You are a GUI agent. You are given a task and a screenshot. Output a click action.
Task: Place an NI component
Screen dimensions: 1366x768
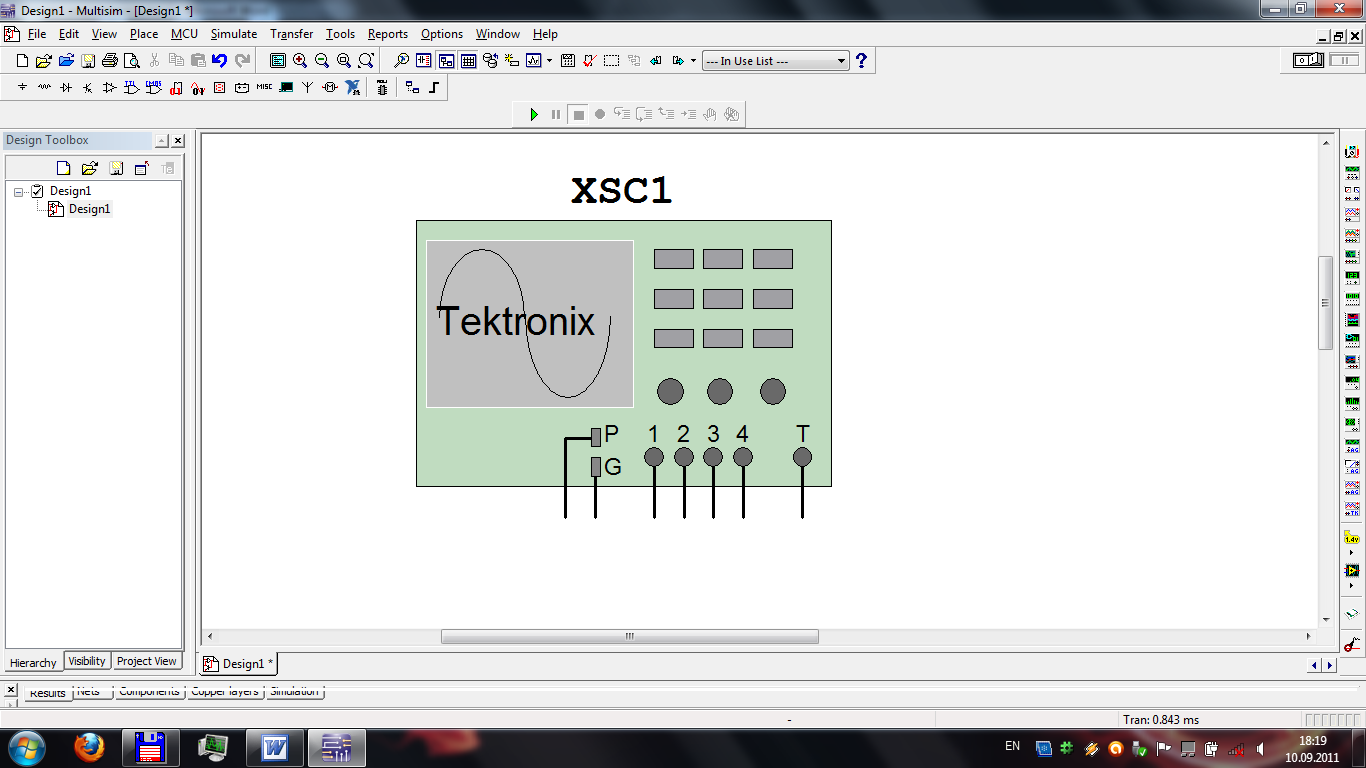click(352, 88)
